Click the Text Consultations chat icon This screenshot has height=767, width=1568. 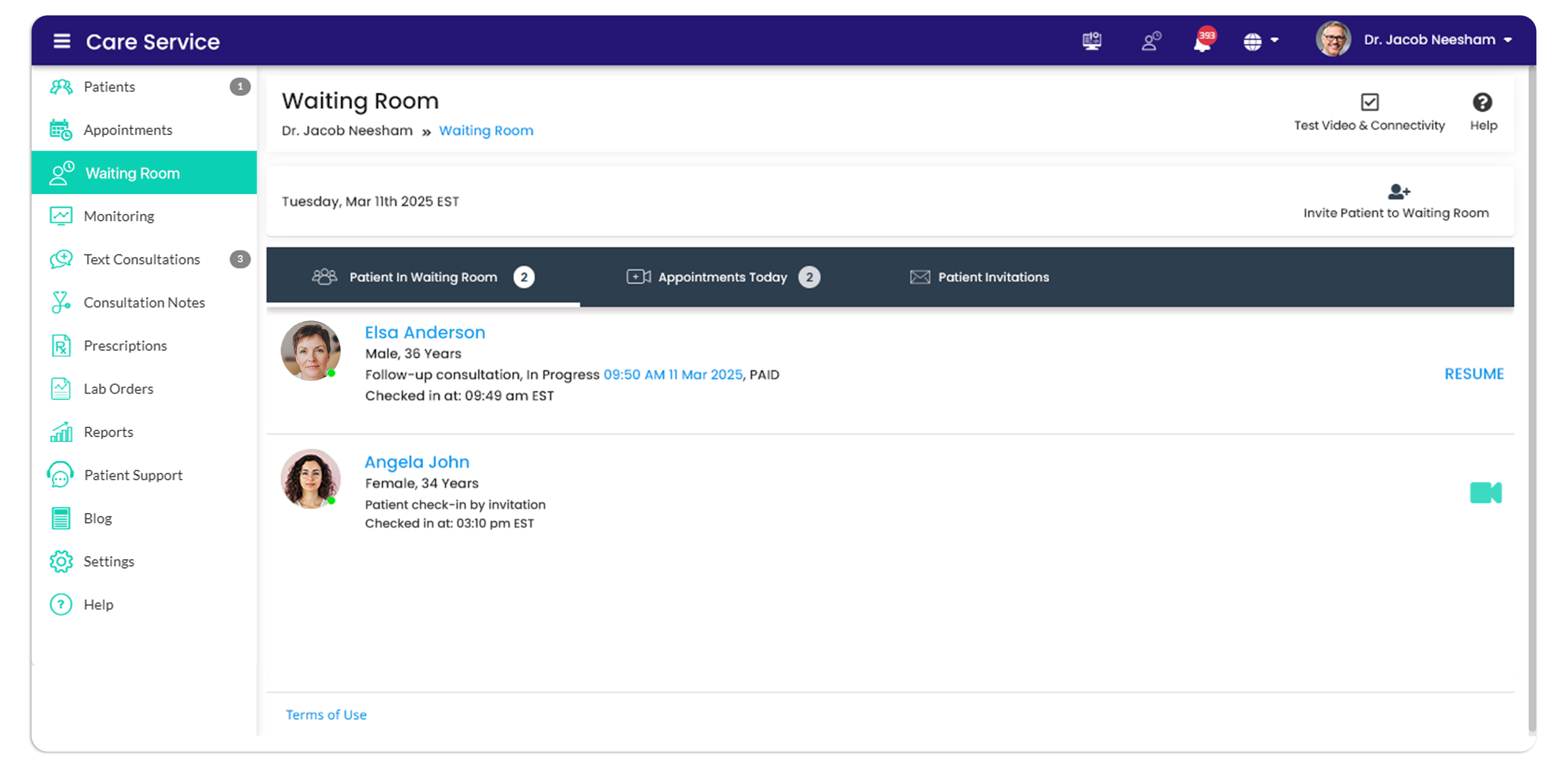(61, 259)
